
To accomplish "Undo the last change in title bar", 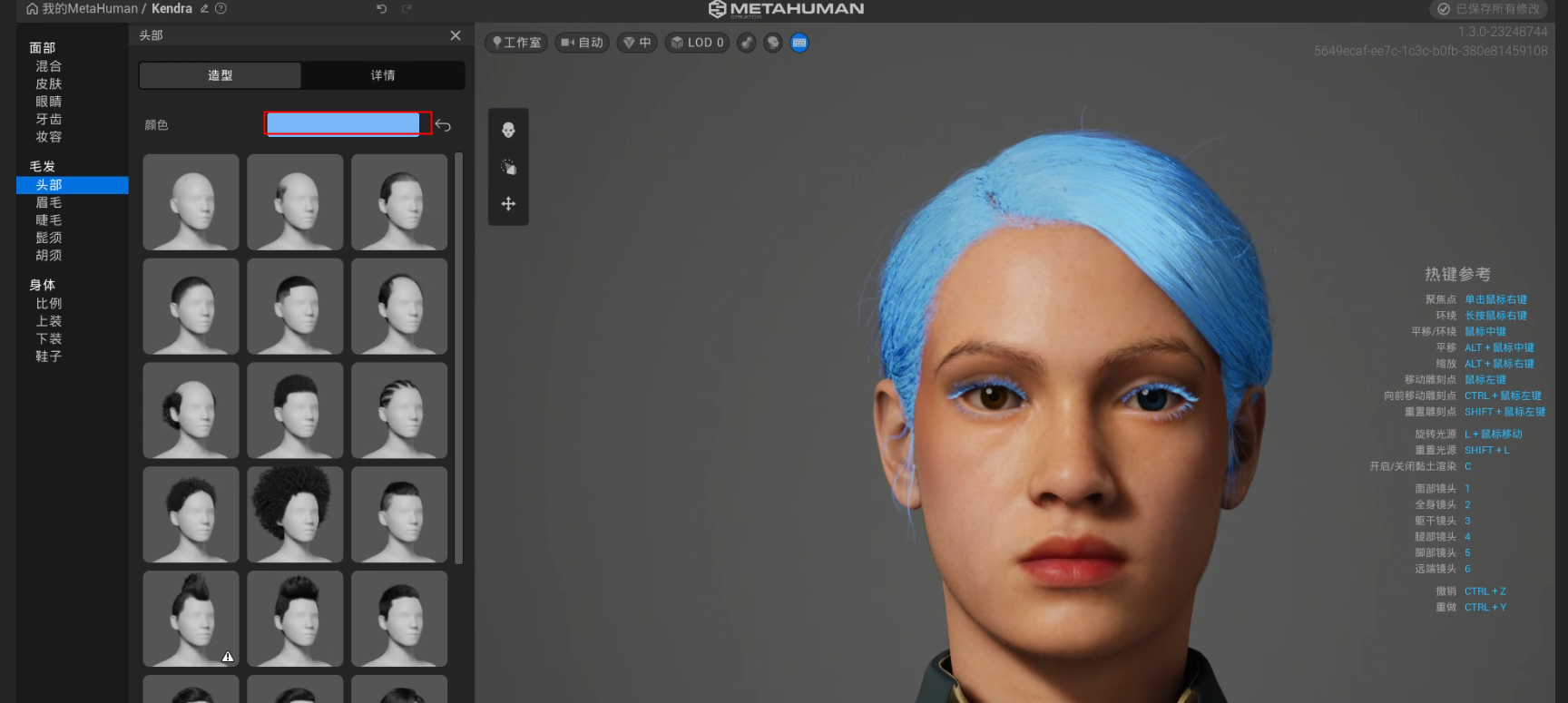I will [382, 9].
